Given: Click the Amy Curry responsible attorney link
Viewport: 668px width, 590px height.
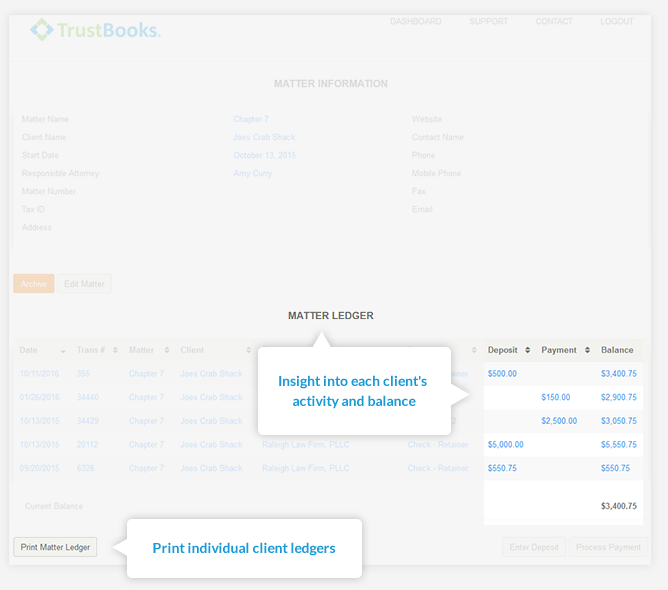Looking at the screenshot, I should tap(255, 173).
